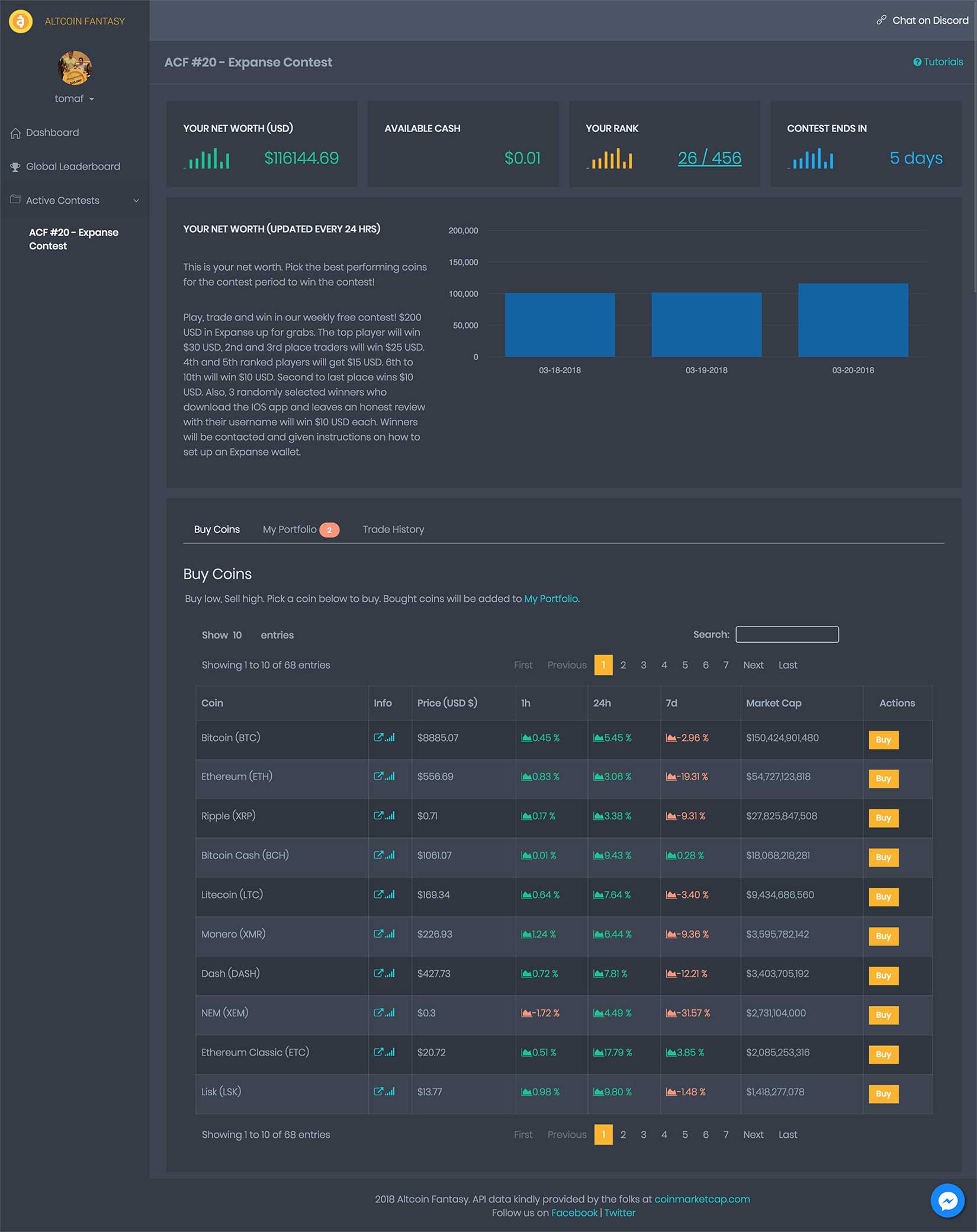Focus the Search input field
977x1232 pixels.
(x=787, y=634)
